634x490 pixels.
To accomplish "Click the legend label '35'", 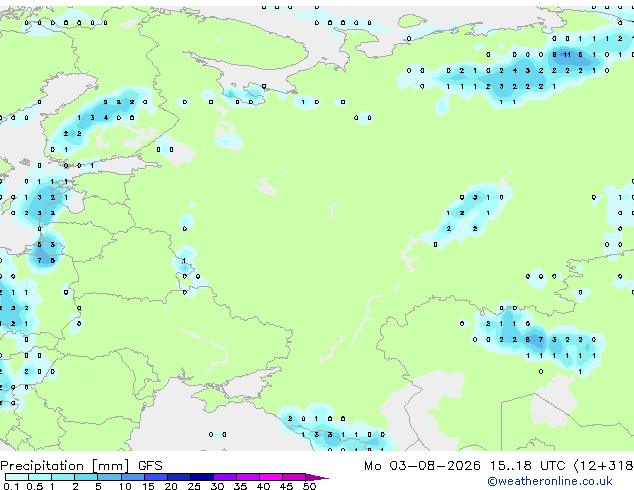I will pos(240,486).
